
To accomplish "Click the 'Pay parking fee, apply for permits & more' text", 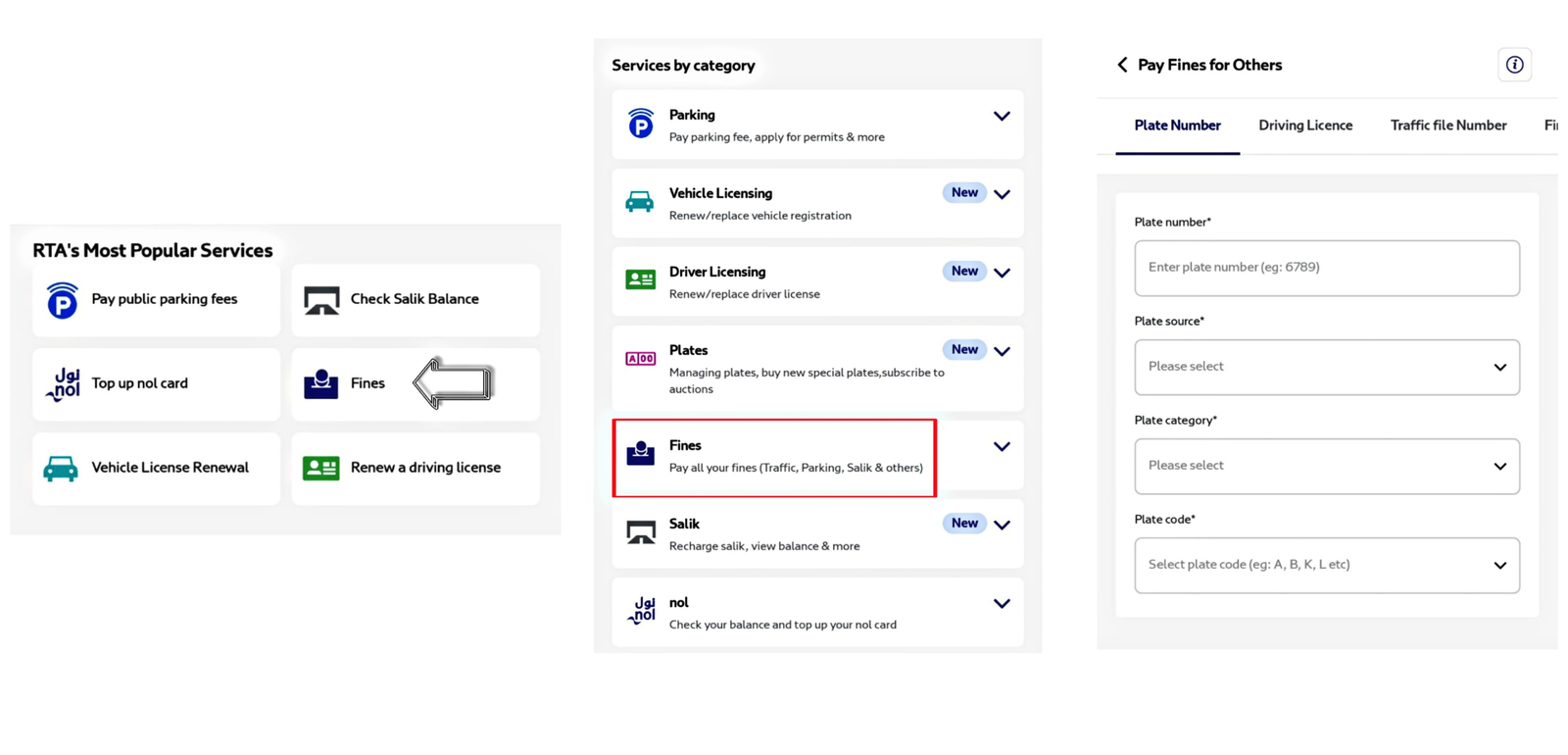I will point(776,137).
